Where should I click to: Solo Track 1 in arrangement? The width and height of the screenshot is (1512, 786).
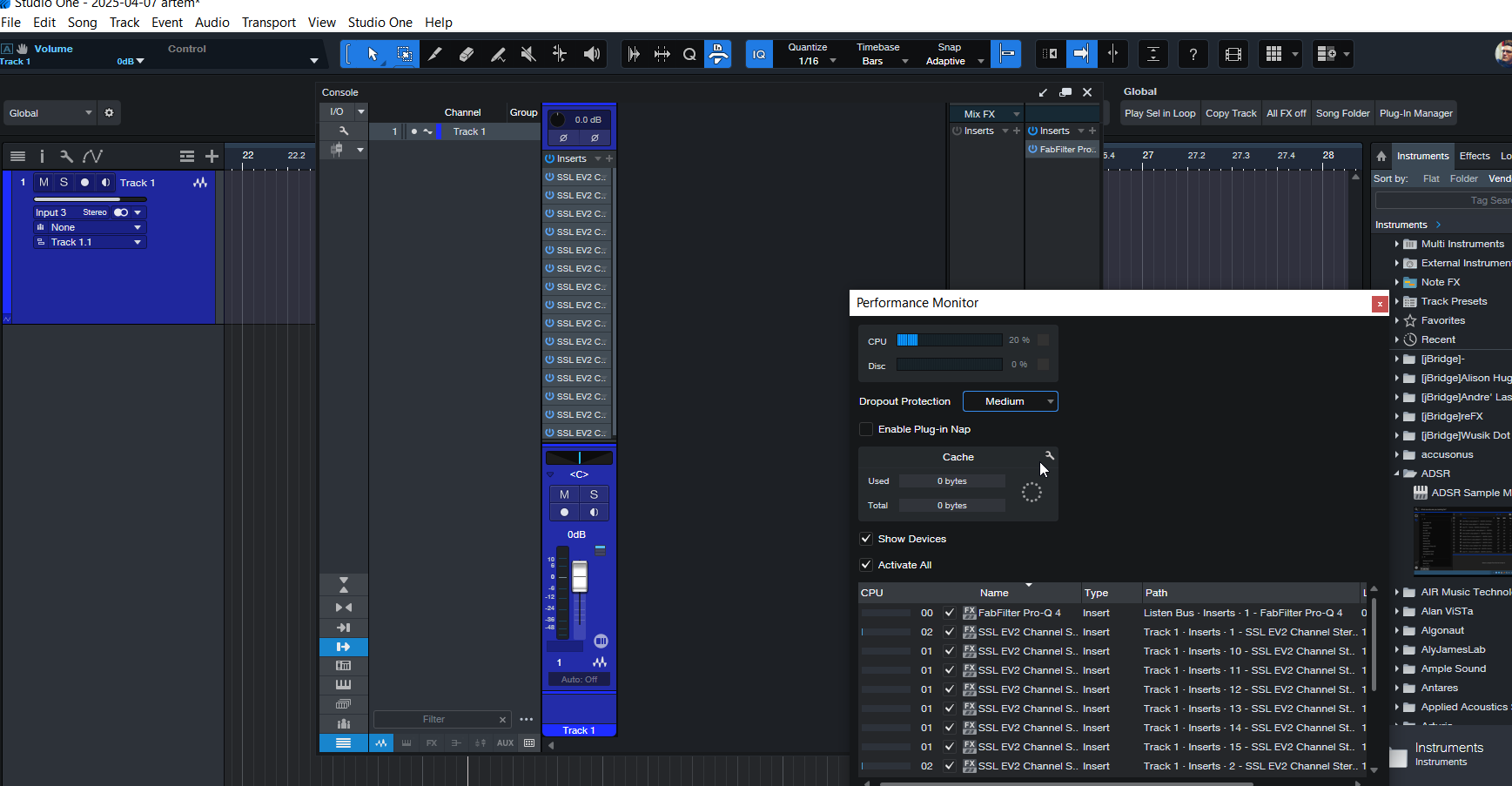(x=64, y=183)
